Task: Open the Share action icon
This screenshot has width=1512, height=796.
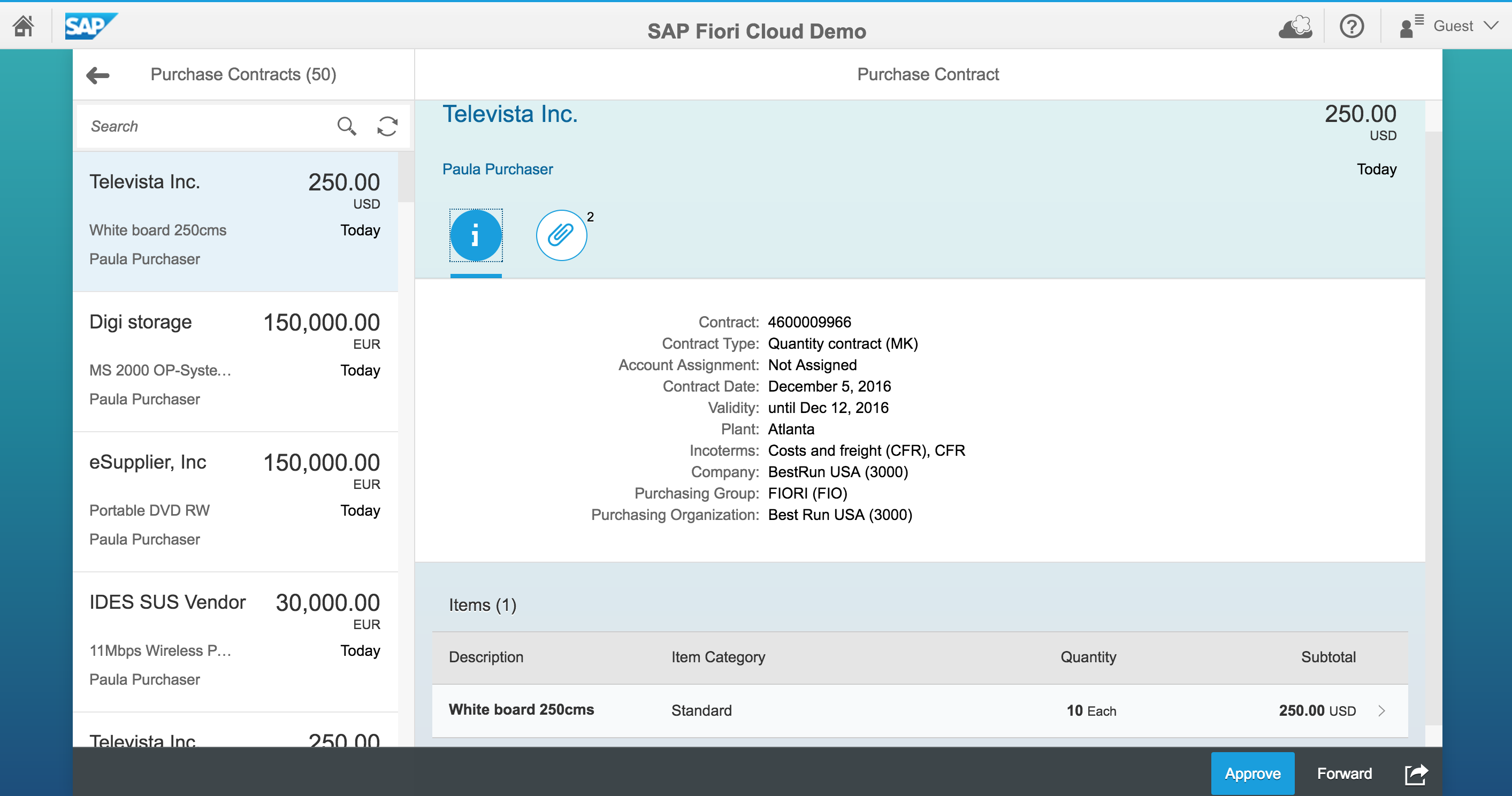Action: tap(1416, 774)
